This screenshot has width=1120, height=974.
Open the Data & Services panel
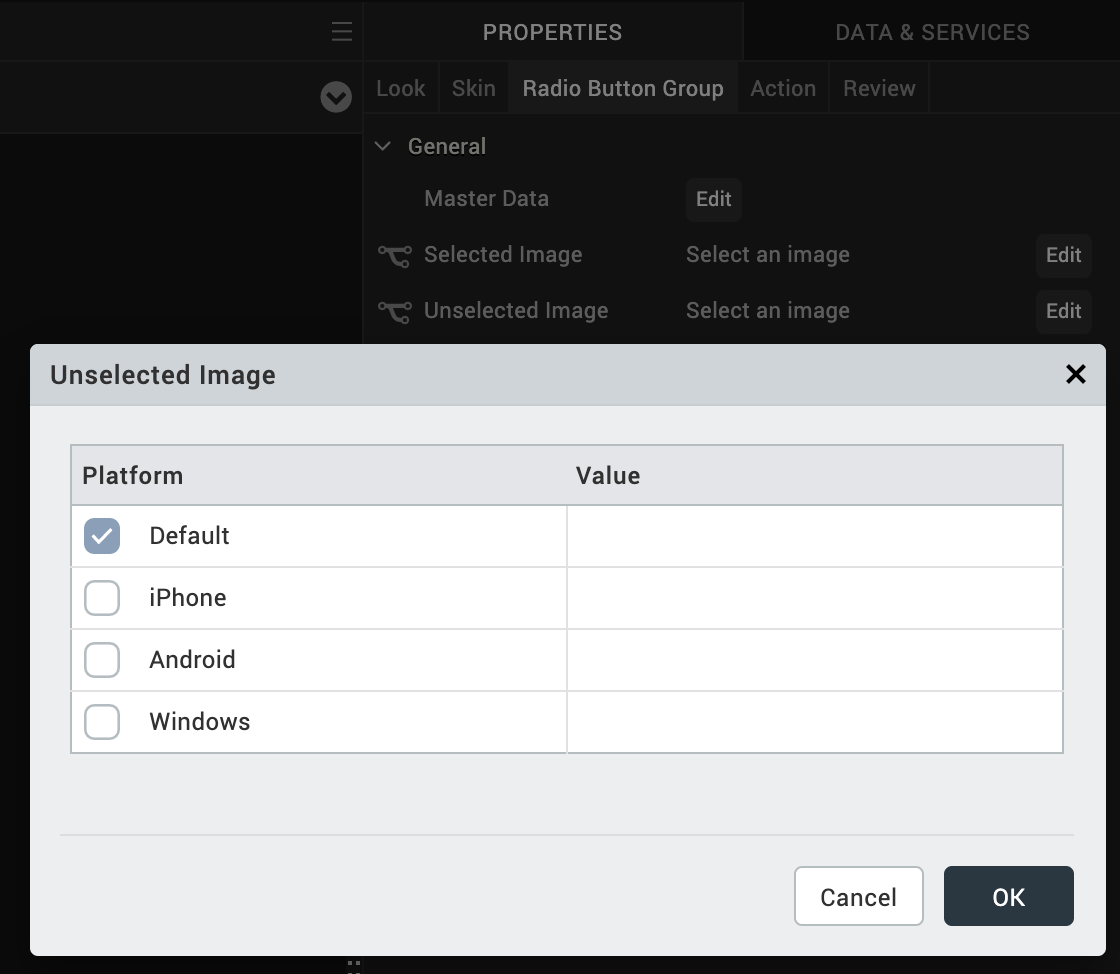click(x=932, y=32)
